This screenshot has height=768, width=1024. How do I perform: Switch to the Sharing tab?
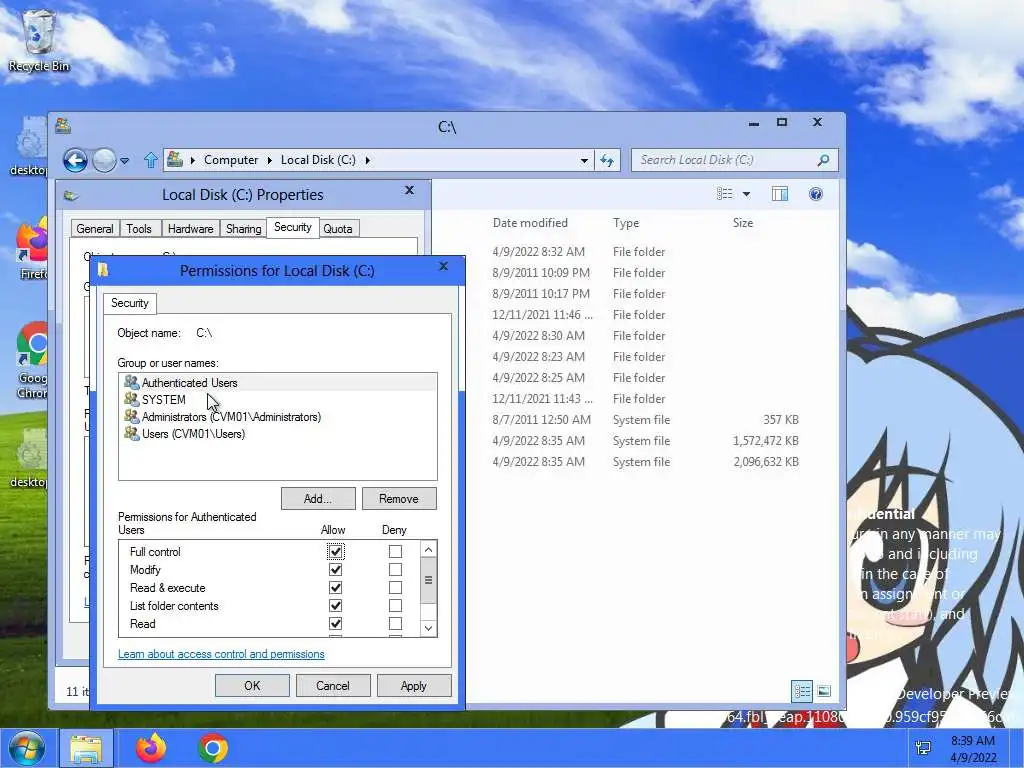point(244,229)
